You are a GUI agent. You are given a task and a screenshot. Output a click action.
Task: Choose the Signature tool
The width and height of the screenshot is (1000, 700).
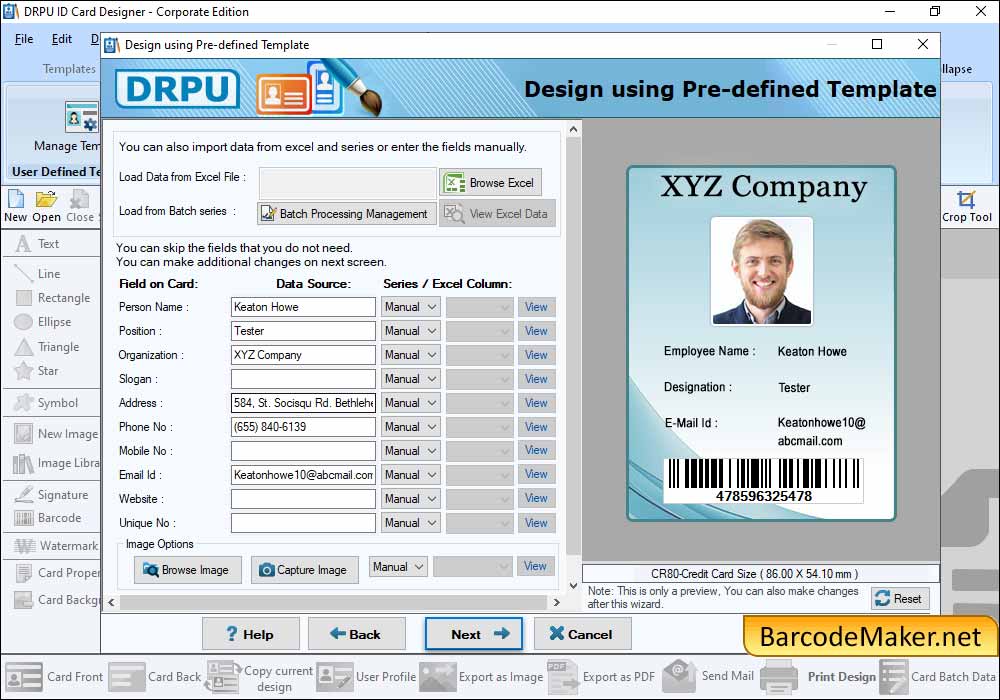(51, 495)
